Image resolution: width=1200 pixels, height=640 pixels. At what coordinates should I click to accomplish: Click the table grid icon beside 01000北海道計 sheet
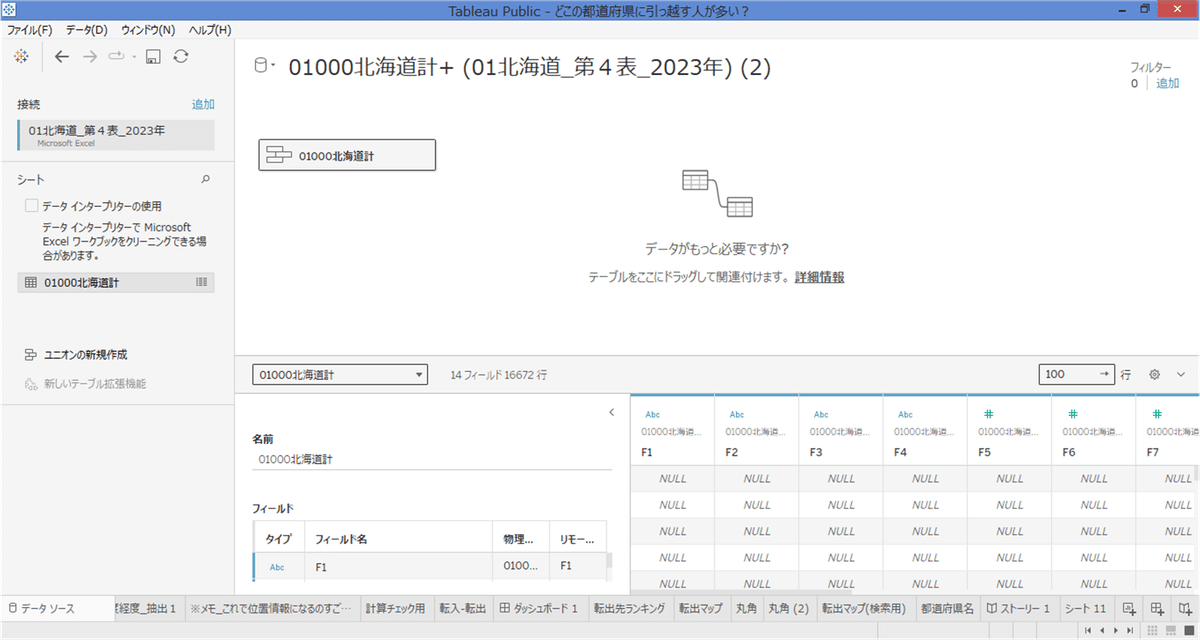click(31, 283)
